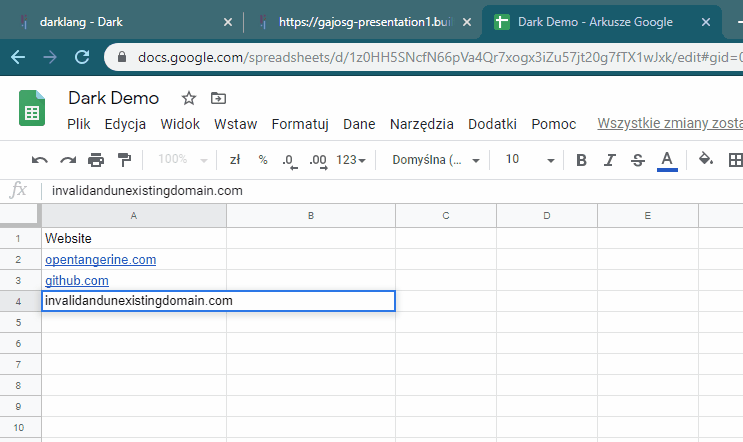
Task: Open the Formatuj menu
Action: pos(300,124)
